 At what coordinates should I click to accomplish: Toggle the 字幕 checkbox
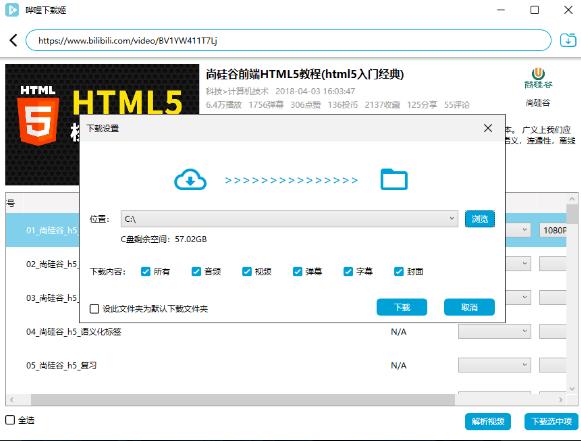[x=348, y=272]
